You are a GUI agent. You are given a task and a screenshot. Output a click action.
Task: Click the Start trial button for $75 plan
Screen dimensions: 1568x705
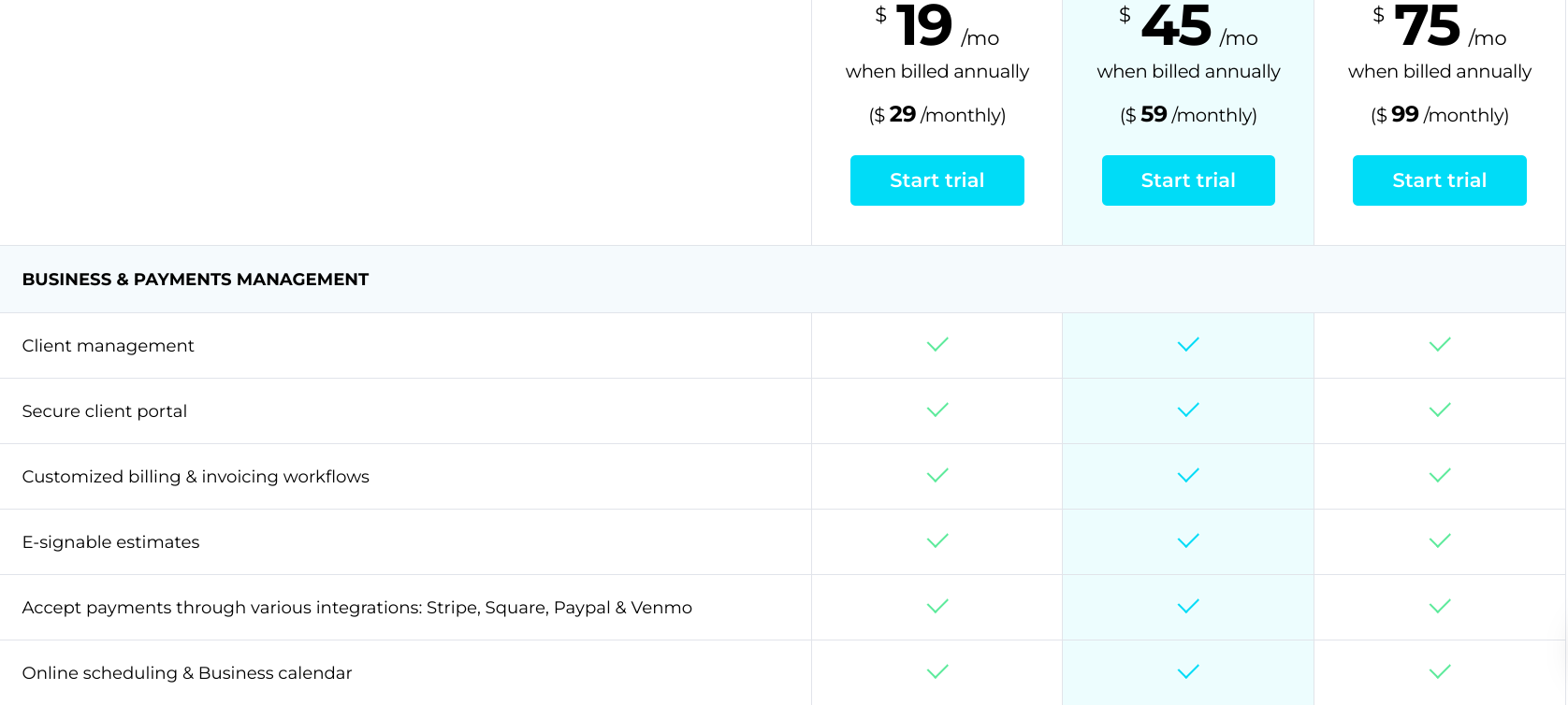tap(1439, 180)
